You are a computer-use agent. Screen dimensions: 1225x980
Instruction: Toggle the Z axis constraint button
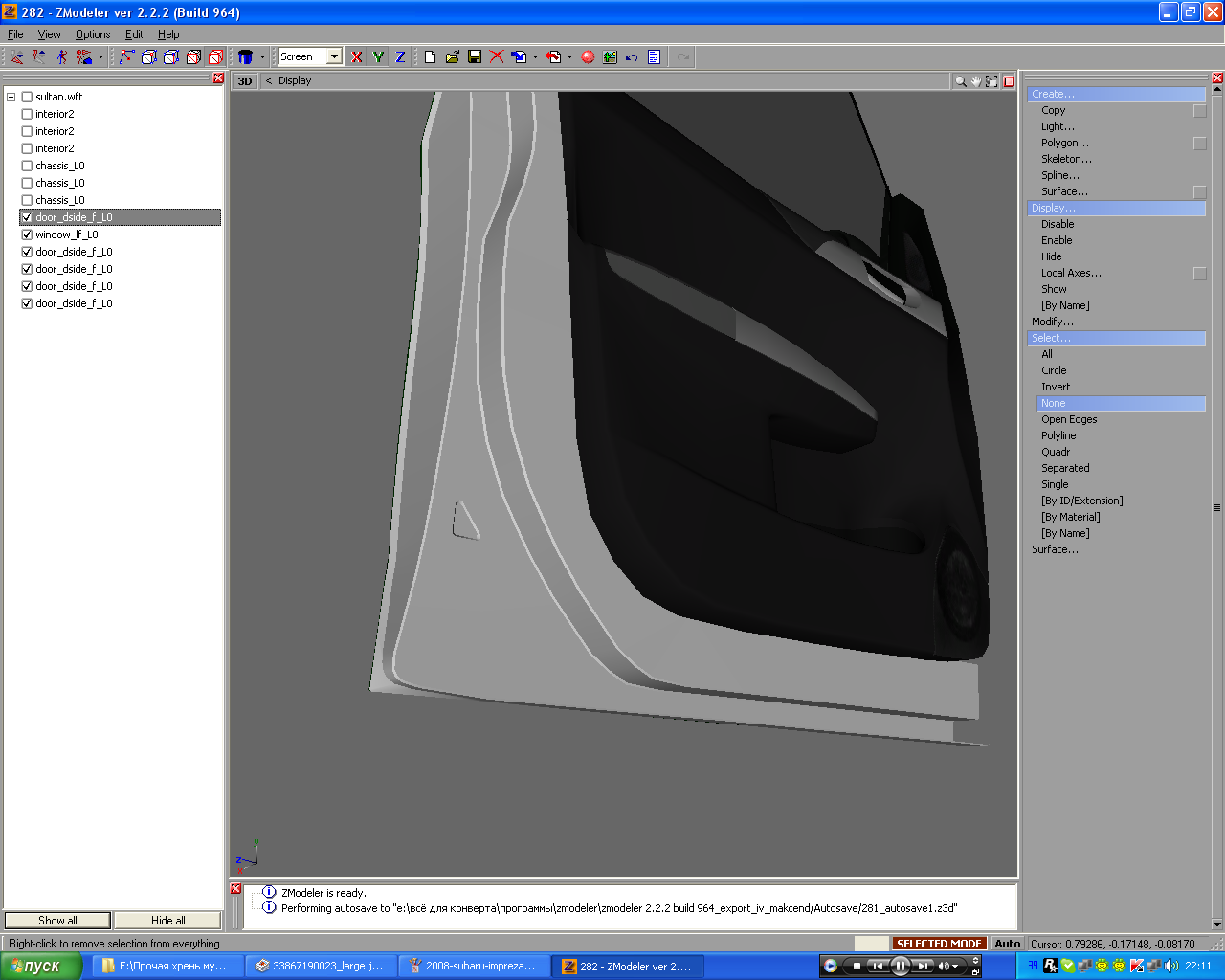400,57
